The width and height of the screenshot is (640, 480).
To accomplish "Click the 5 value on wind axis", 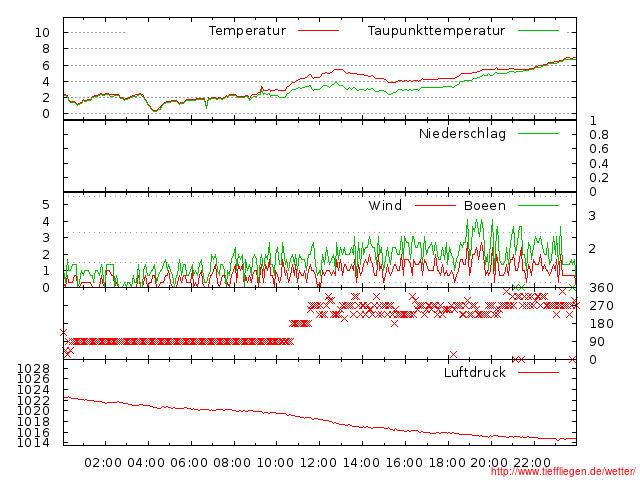I will click(46, 204).
